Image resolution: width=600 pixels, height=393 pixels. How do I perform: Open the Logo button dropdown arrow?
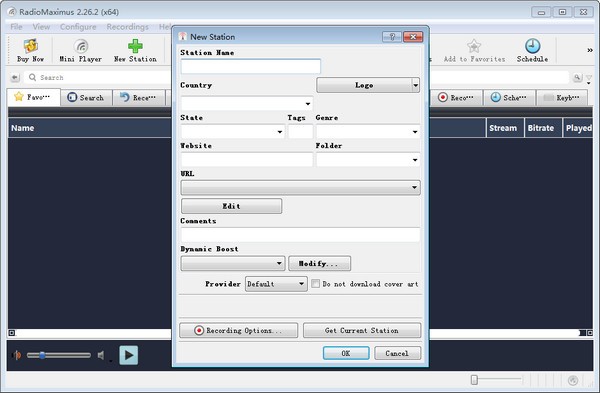416,85
